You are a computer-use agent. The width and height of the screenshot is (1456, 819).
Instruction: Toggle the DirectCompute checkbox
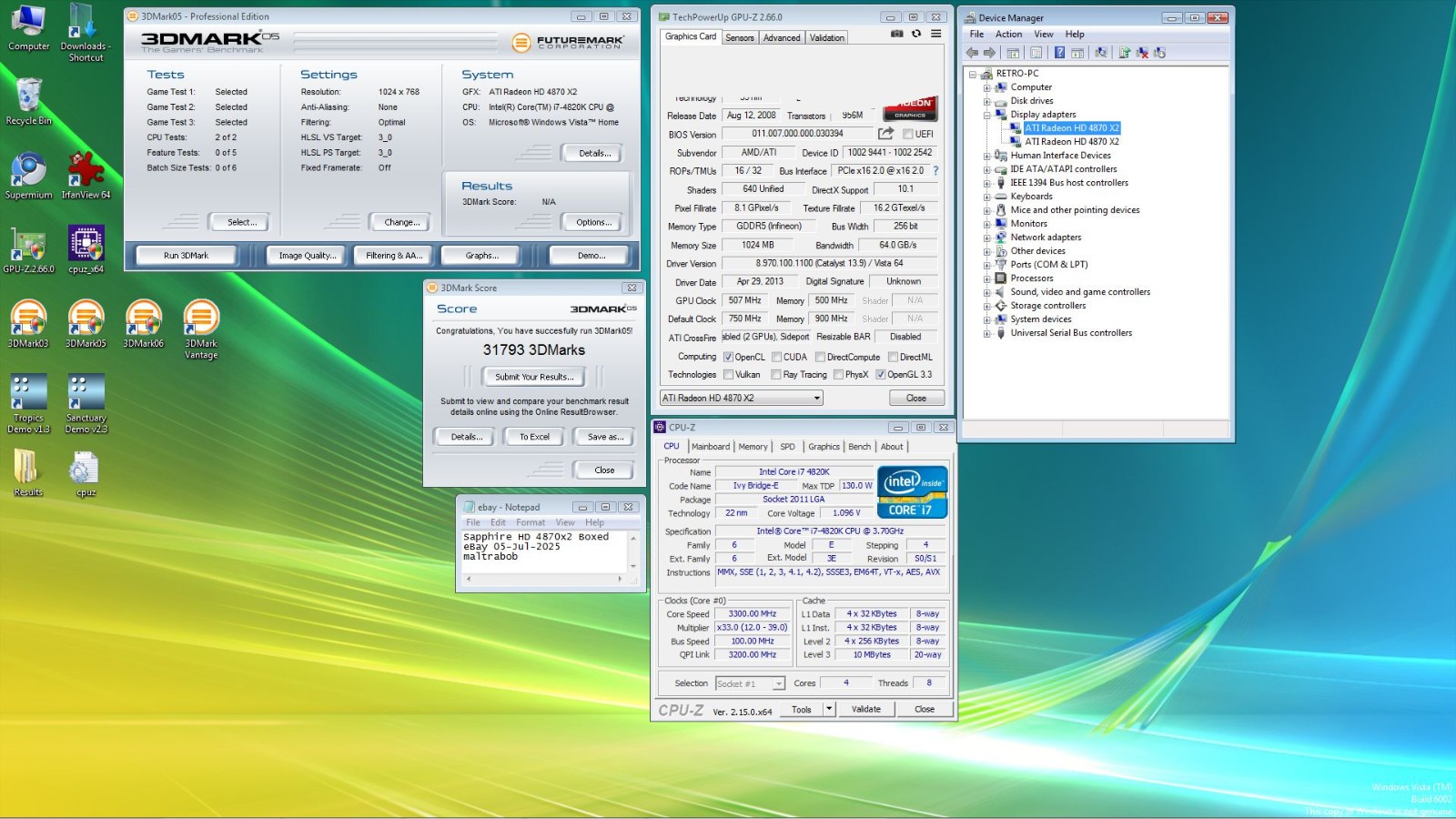[x=820, y=357]
